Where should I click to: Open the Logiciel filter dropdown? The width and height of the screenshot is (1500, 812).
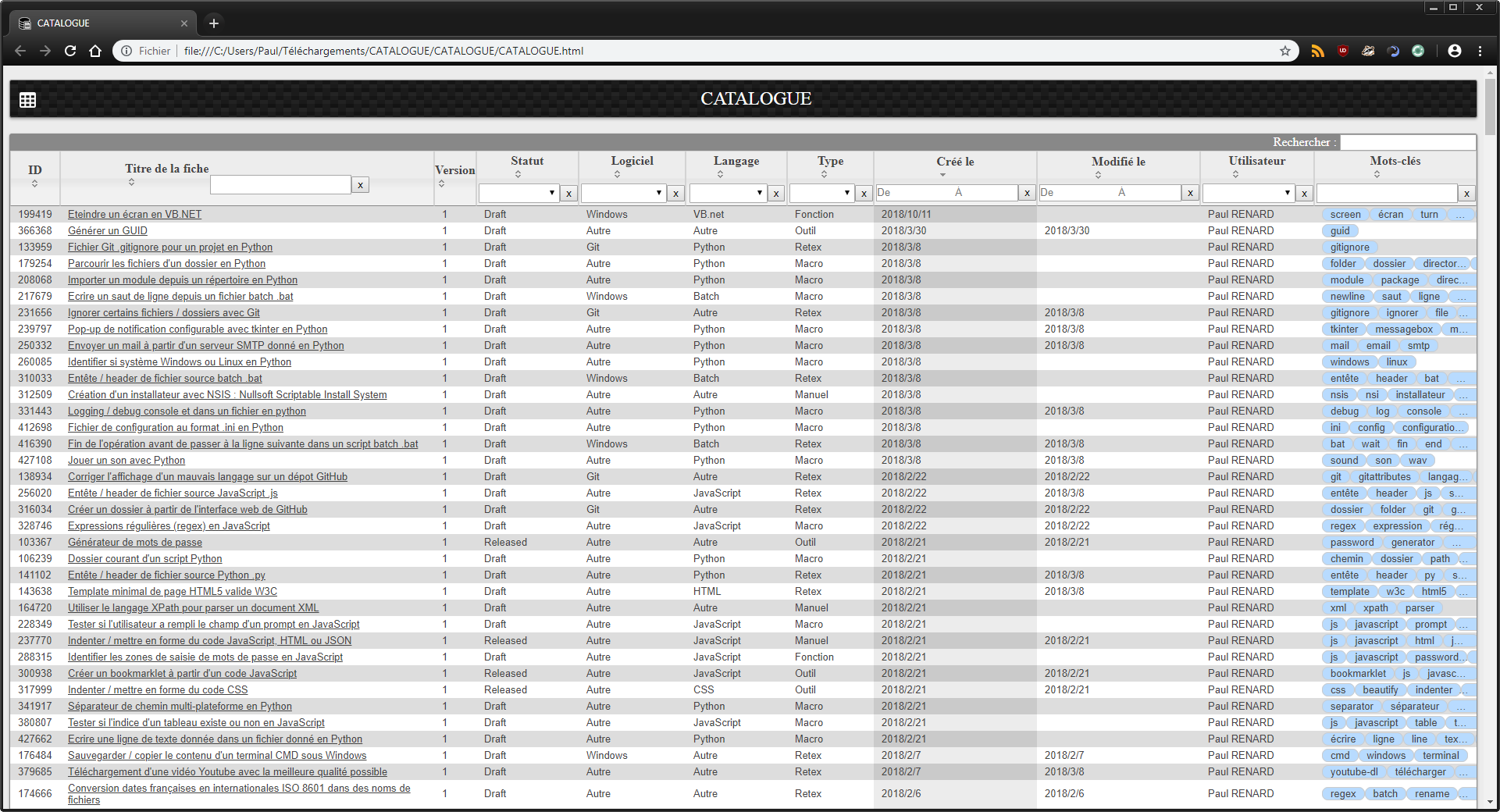pyautogui.click(x=623, y=193)
